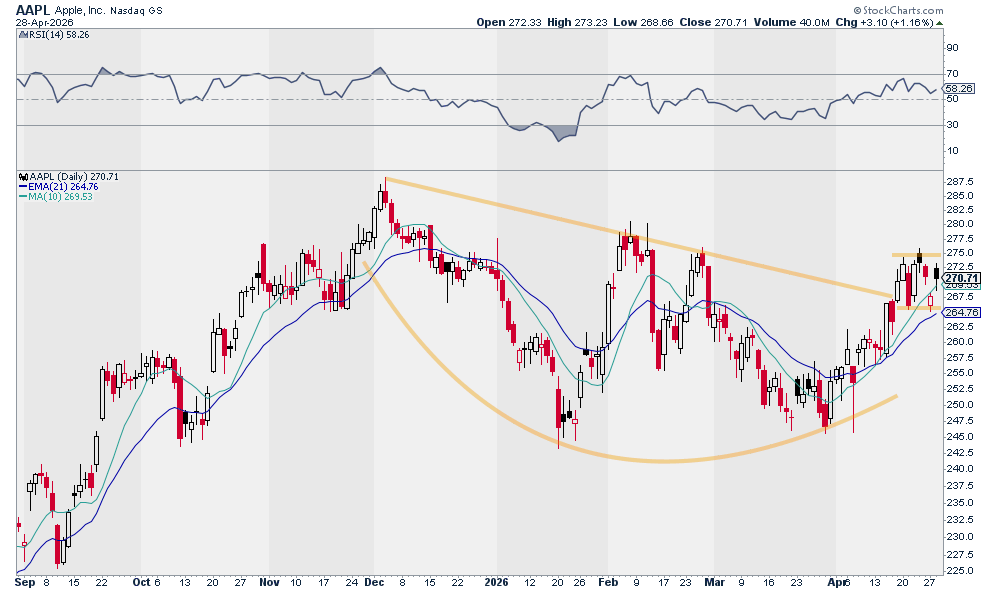Click the 'Feb' month label on time axis
The height and width of the screenshot is (591, 990).
[x=608, y=583]
